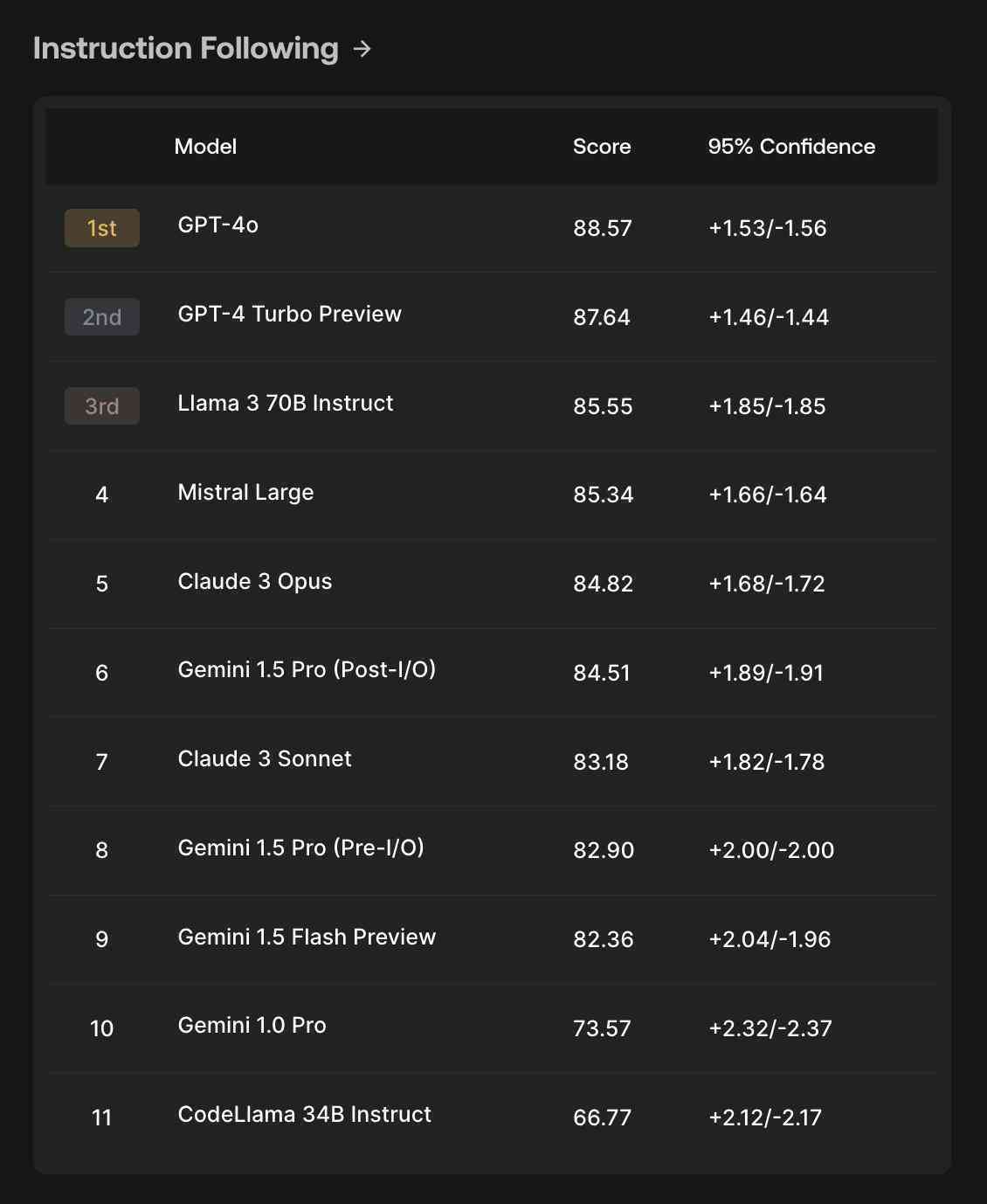Select Gemini 1.5 Pro (Post-I/O) row

[492, 672]
